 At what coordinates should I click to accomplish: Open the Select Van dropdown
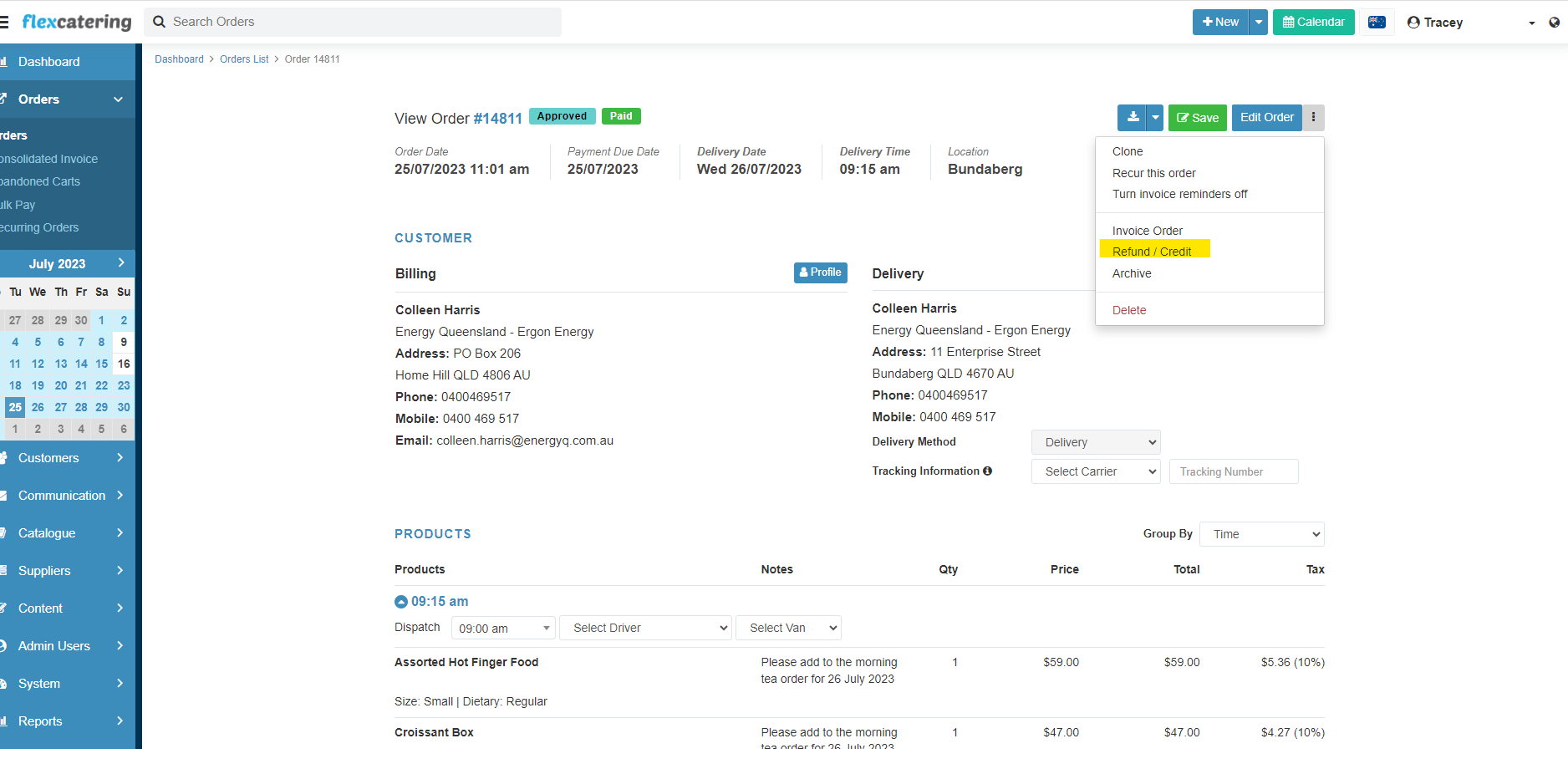[788, 628]
